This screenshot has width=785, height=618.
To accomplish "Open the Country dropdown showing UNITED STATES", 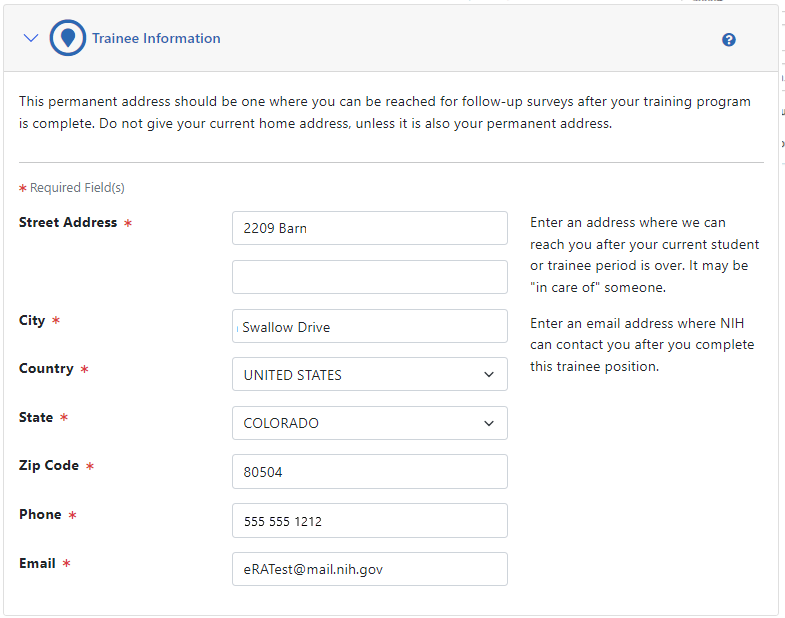I will [x=369, y=375].
